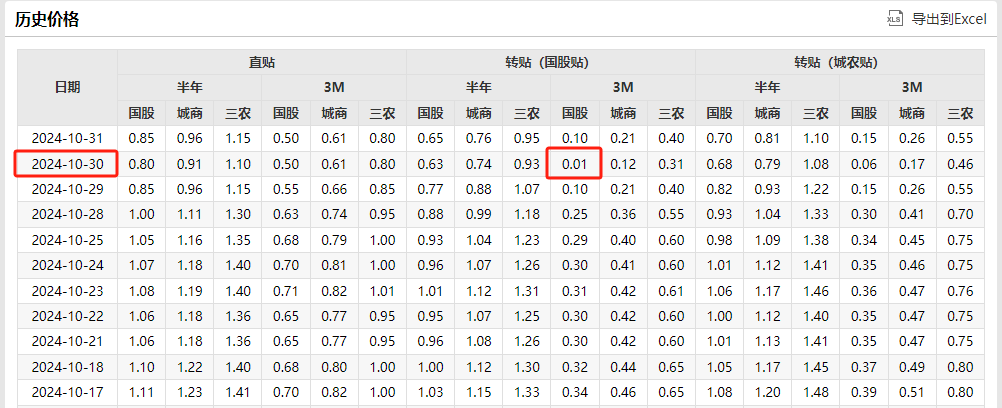Viewport: 1002px width, 408px height.
Task: Click the highlighted 0.01 rate cell
Action: point(574,164)
